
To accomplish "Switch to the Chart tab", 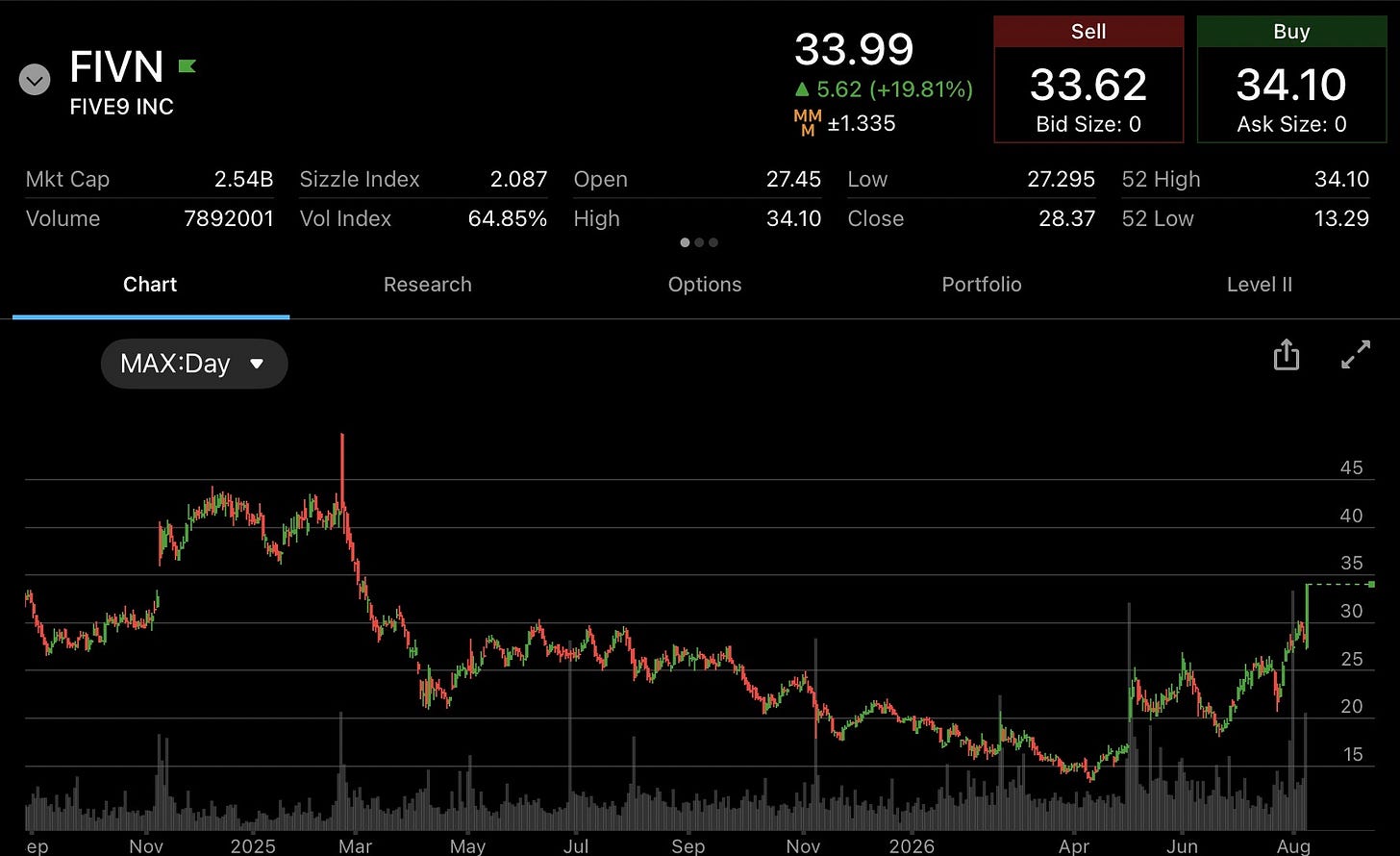I will point(150,285).
